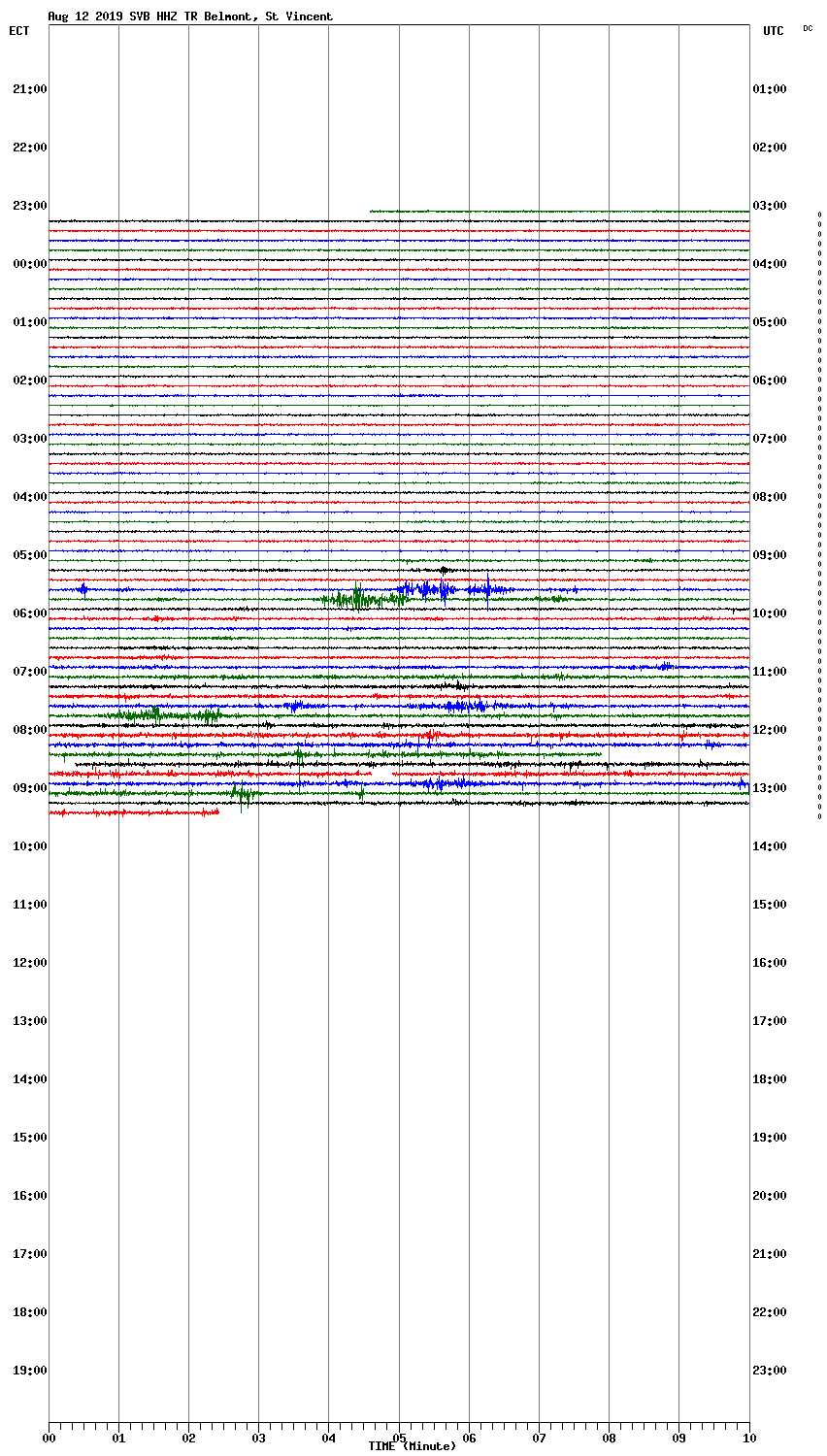The height and width of the screenshot is (1456, 827).
Task: Click the title text 'Aug 12 2019 SVB HHZ TR Belmont, St Vincent'
Action: click(190, 17)
